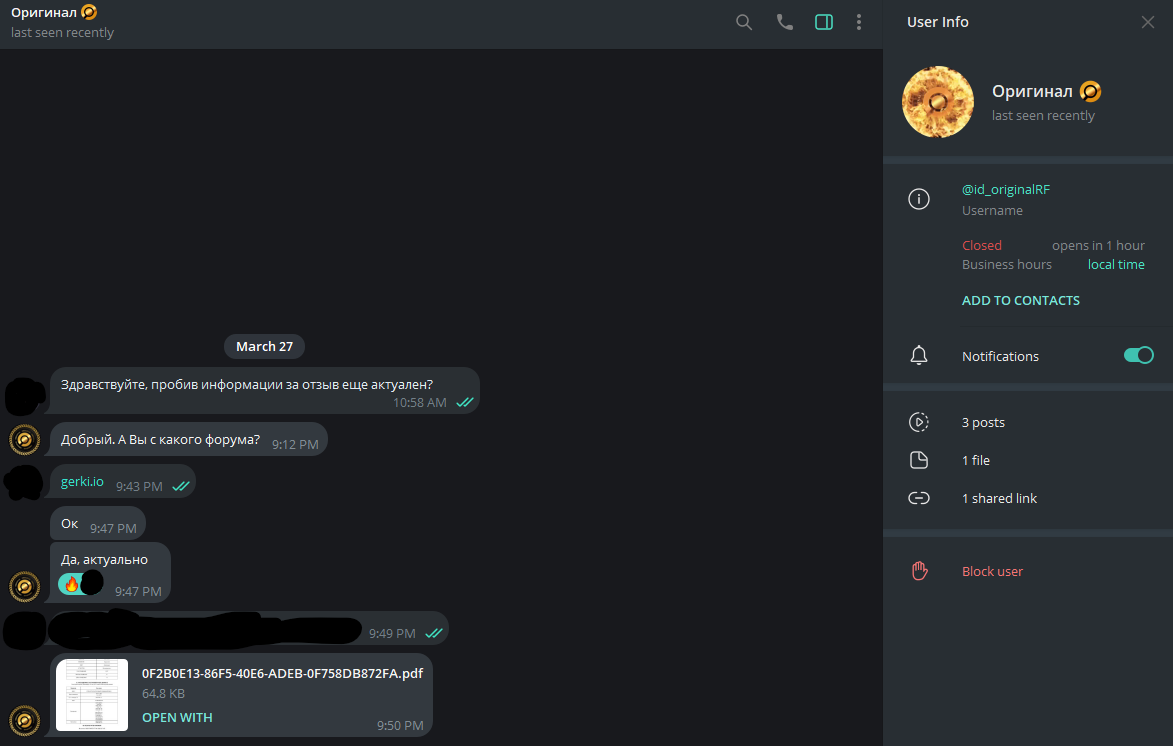Click the Block user hand icon
This screenshot has height=746, width=1173.
click(x=919, y=571)
